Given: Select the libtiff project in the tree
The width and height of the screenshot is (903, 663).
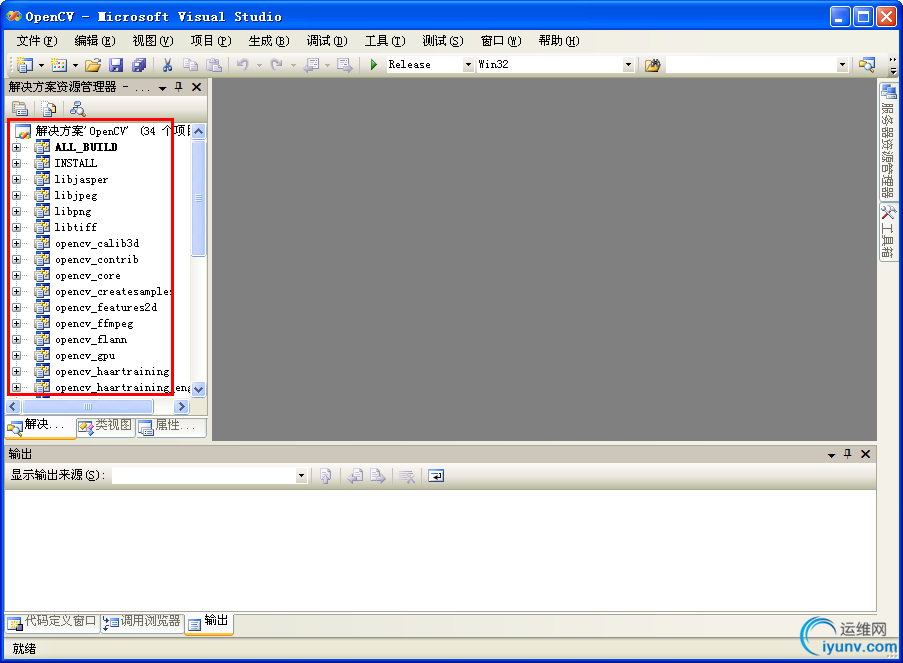Looking at the screenshot, I should [75, 228].
